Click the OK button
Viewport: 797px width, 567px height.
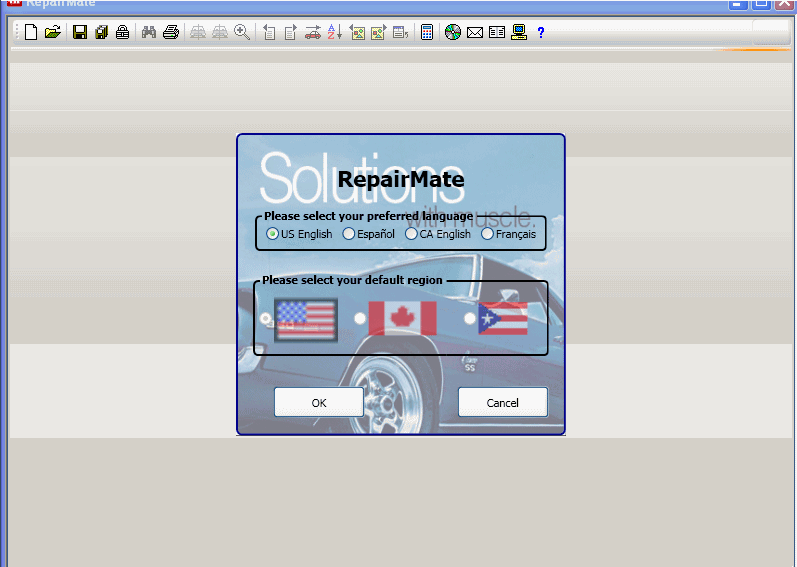(319, 402)
